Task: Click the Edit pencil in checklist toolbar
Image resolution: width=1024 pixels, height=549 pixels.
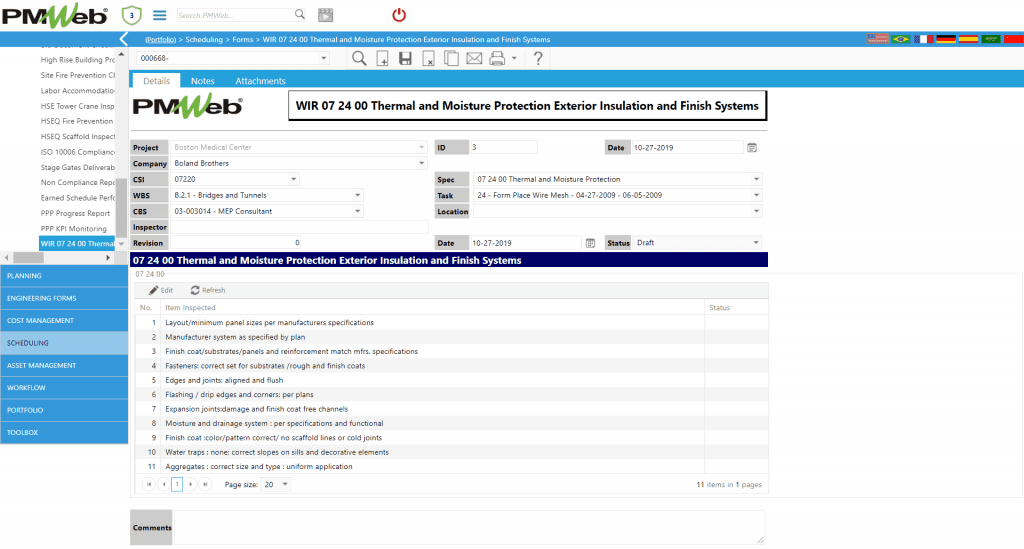Action: click(161, 290)
